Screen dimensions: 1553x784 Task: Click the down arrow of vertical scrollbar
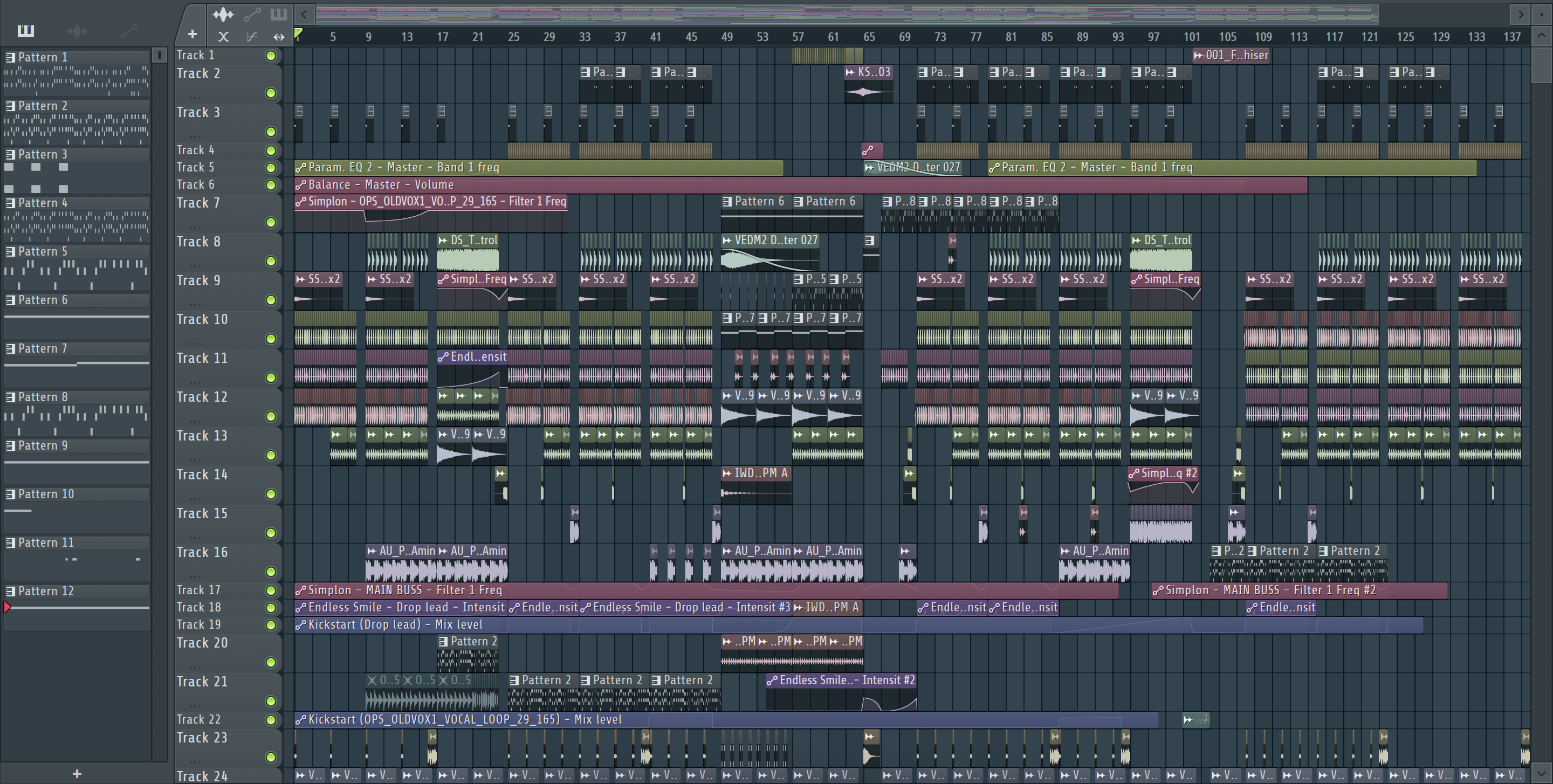1542,772
